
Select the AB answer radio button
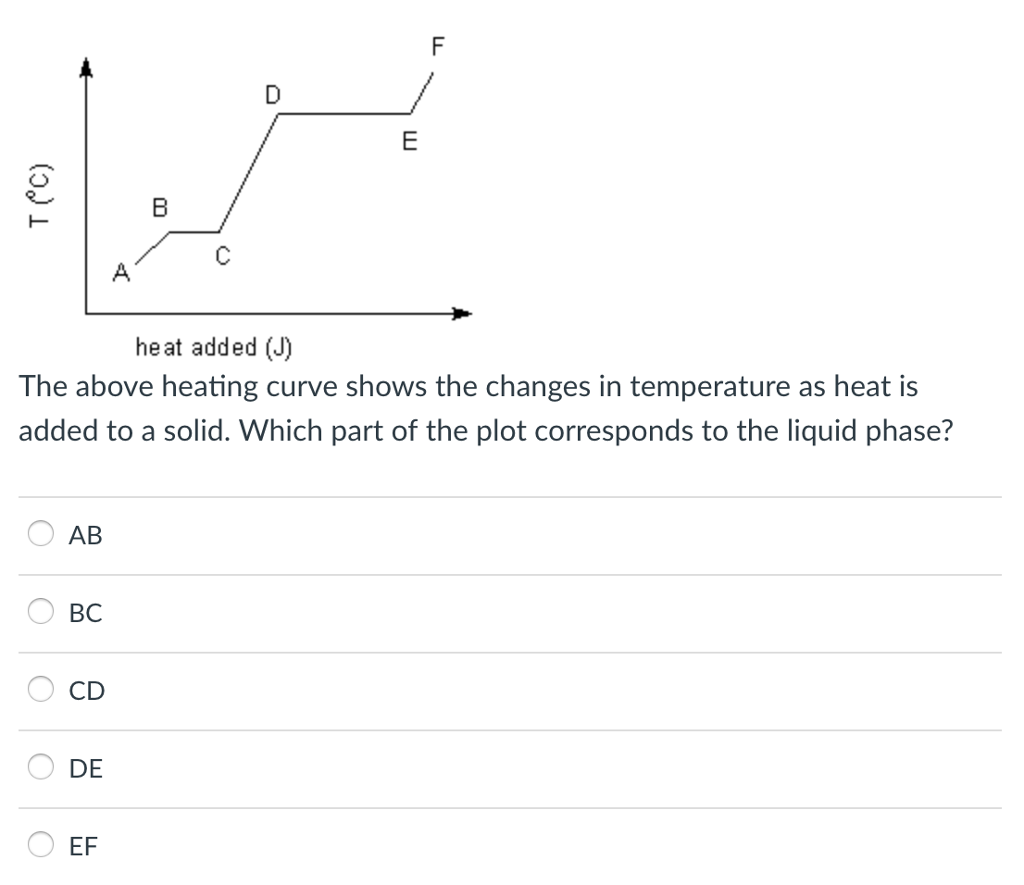tap(40, 533)
